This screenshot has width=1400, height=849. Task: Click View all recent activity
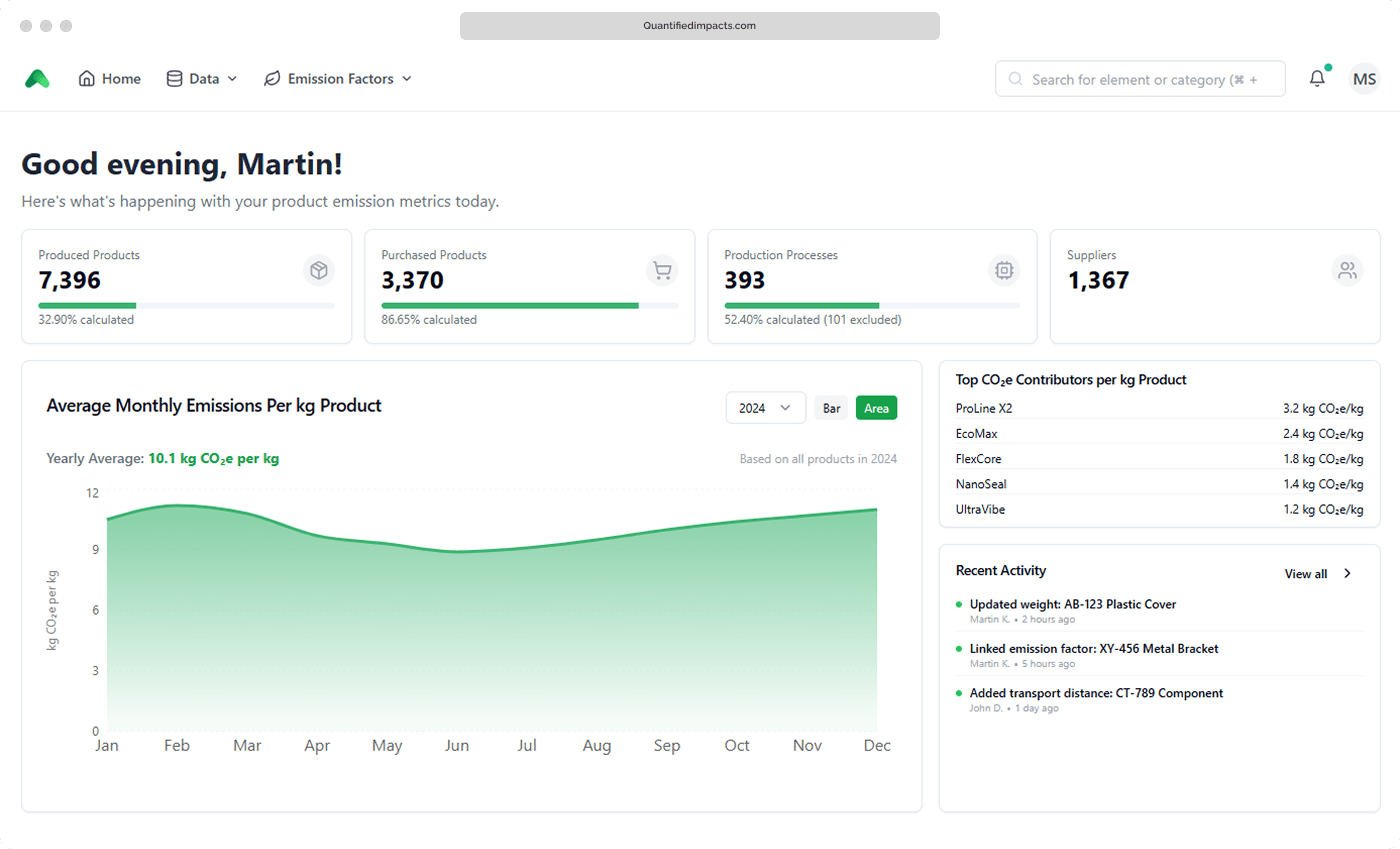1318,574
